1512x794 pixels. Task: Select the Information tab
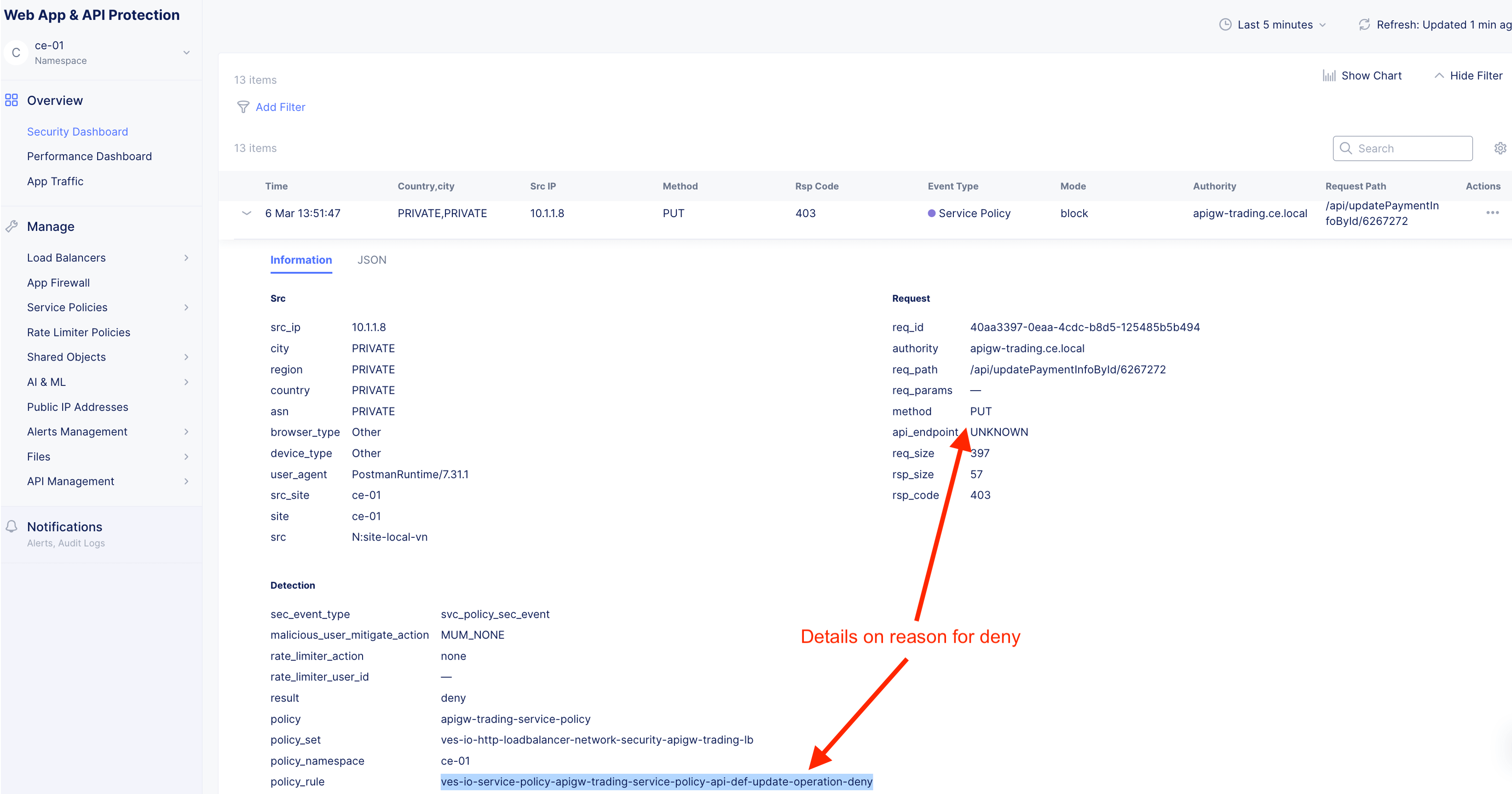300,260
